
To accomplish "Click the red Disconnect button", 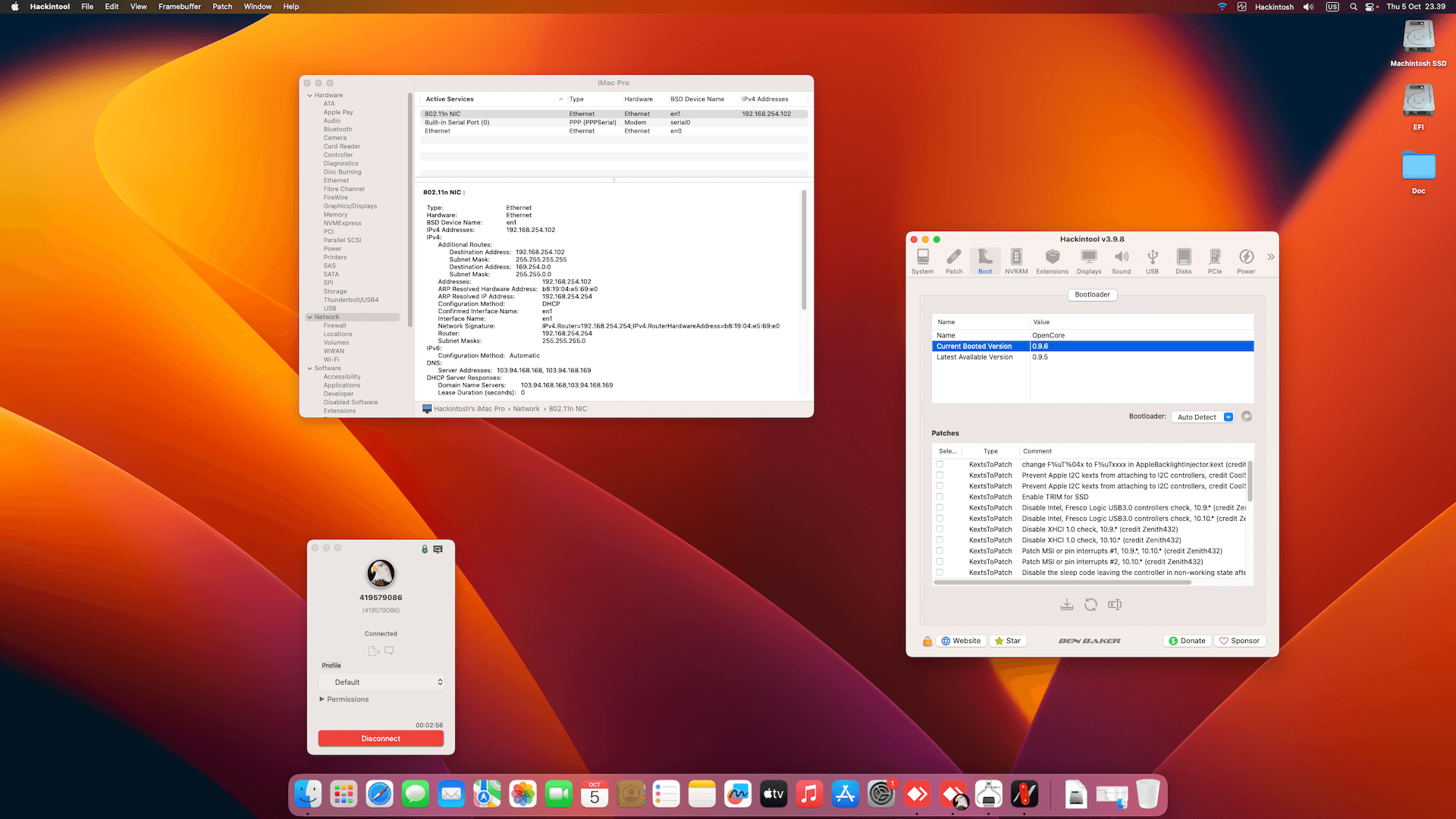I will pos(381,739).
